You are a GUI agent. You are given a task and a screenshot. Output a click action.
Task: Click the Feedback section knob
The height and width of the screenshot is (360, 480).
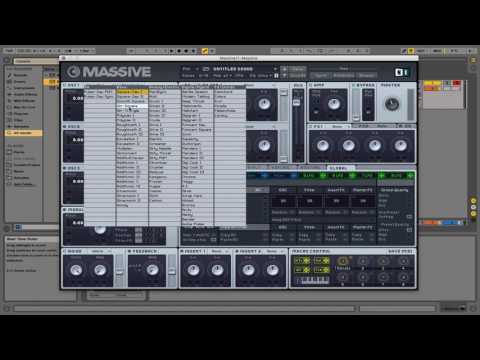click(x=152, y=270)
